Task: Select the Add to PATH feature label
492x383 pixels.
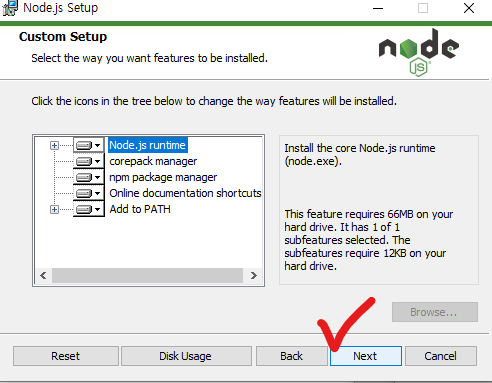Action: (x=140, y=209)
